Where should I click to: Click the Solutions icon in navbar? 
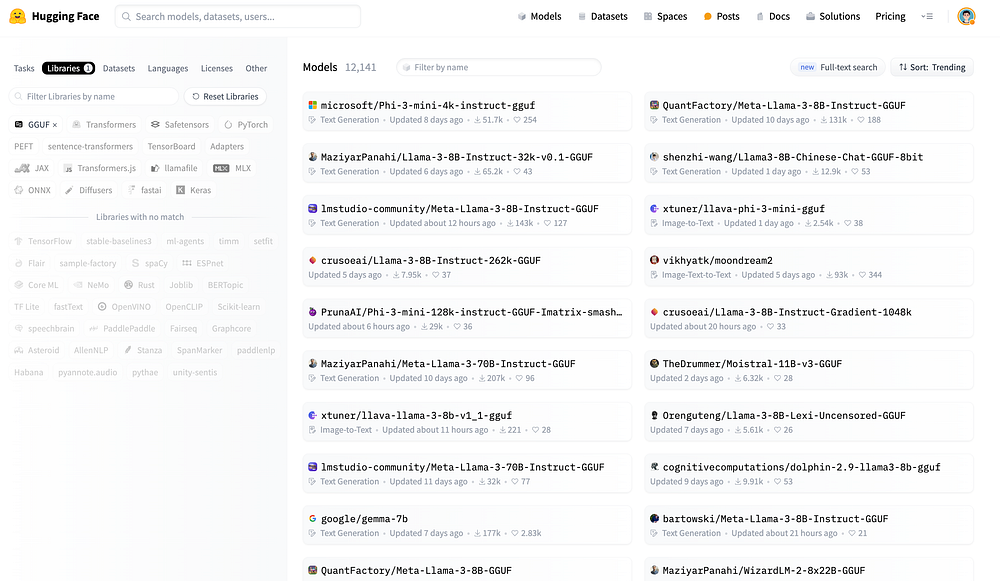coord(810,17)
